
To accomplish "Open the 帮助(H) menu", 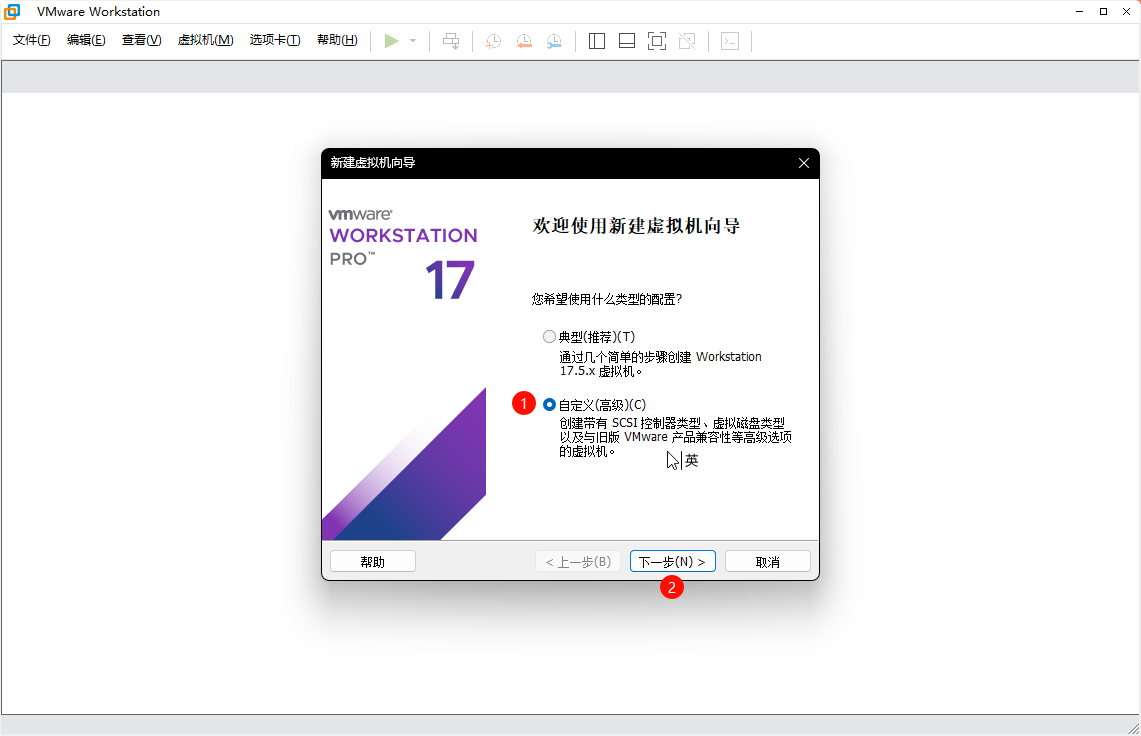I will coord(337,40).
